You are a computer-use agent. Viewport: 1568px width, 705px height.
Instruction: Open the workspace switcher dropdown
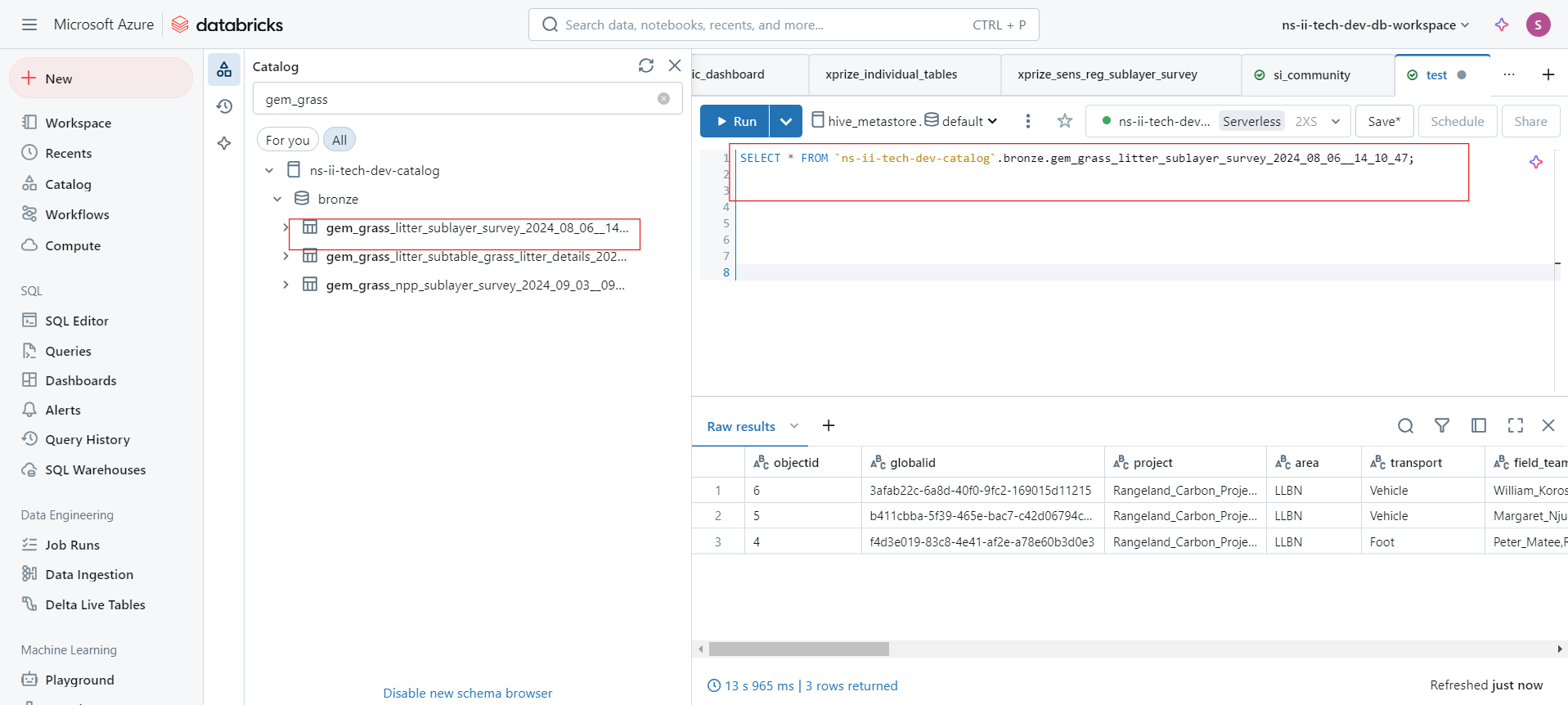tap(1375, 25)
